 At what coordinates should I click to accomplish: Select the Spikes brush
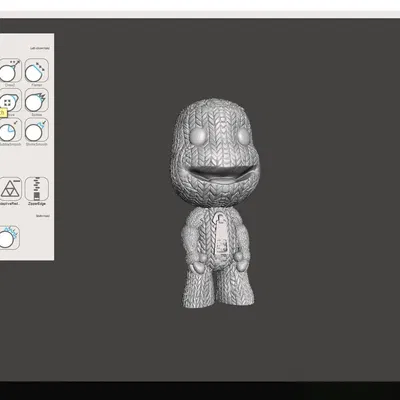click(x=37, y=100)
